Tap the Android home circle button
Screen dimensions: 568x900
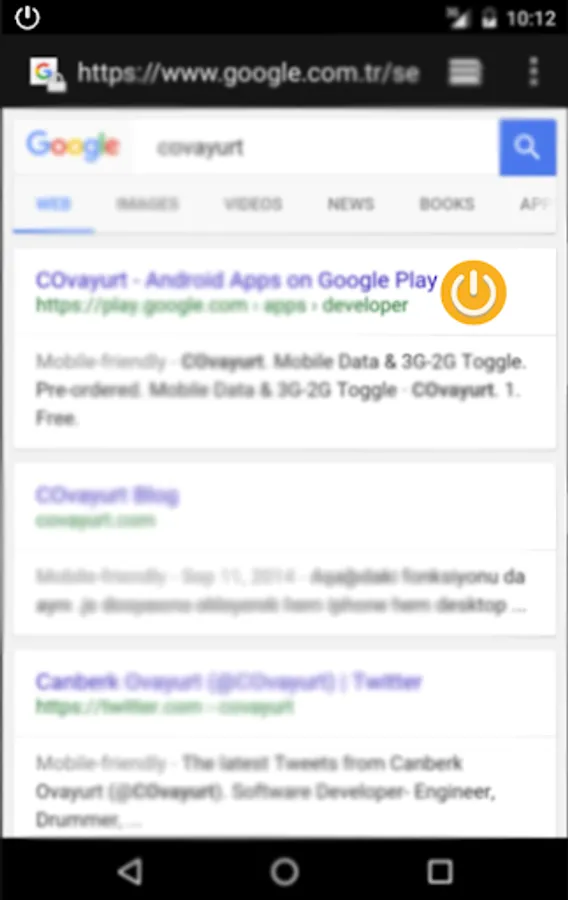coord(285,872)
